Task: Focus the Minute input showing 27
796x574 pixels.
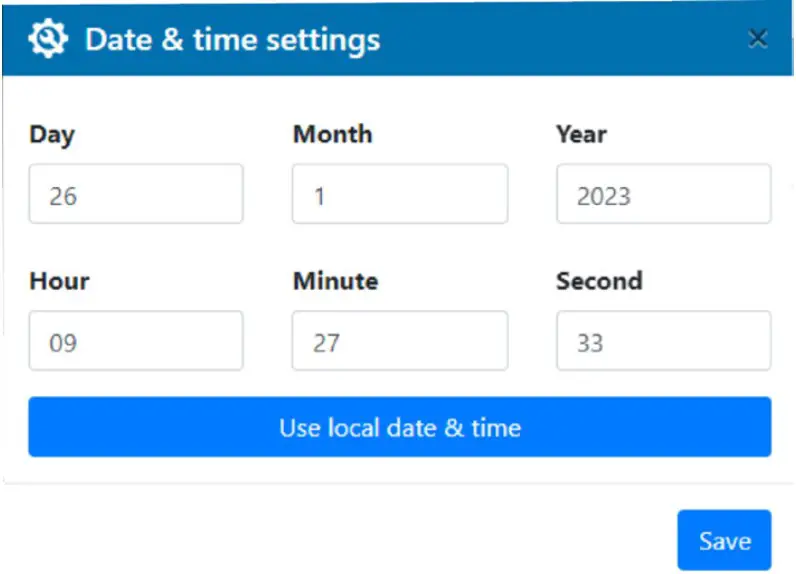Action: [x=400, y=342]
